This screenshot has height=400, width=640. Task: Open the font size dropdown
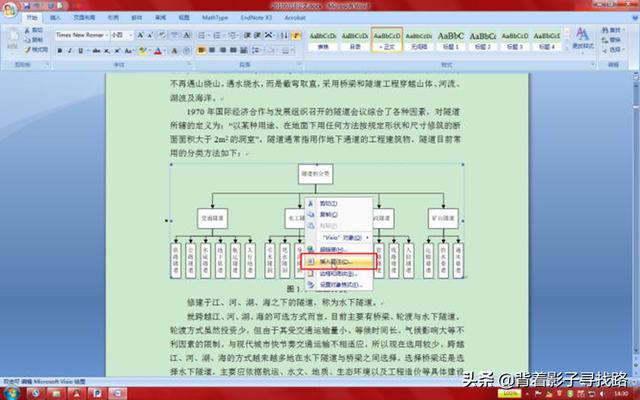[131, 36]
